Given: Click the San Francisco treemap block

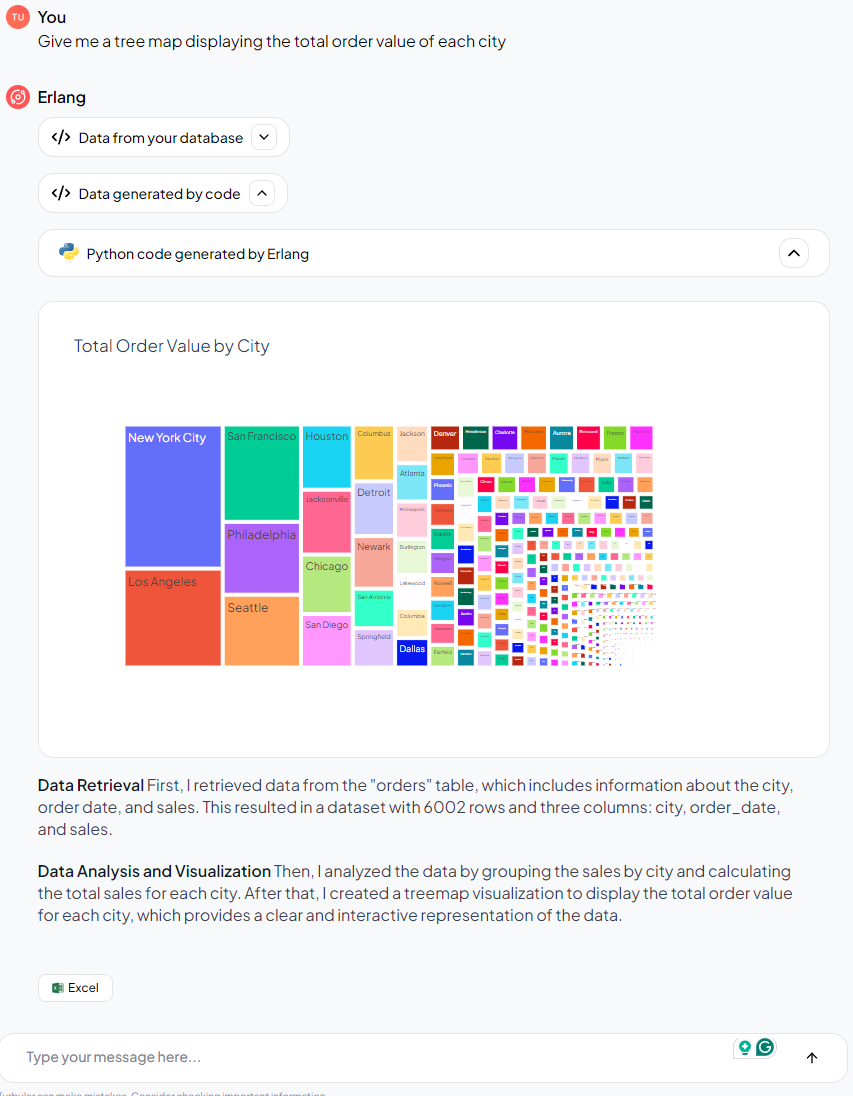Looking at the screenshot, I should pyautogui.click(x=262, y=474).
